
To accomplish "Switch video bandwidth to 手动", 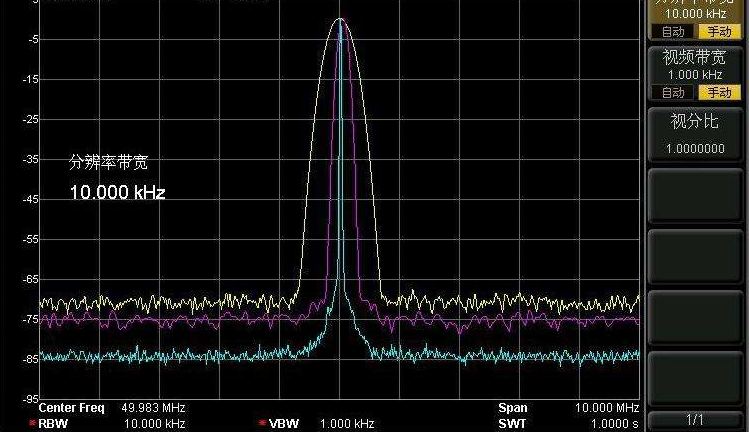I will point(716,92).
